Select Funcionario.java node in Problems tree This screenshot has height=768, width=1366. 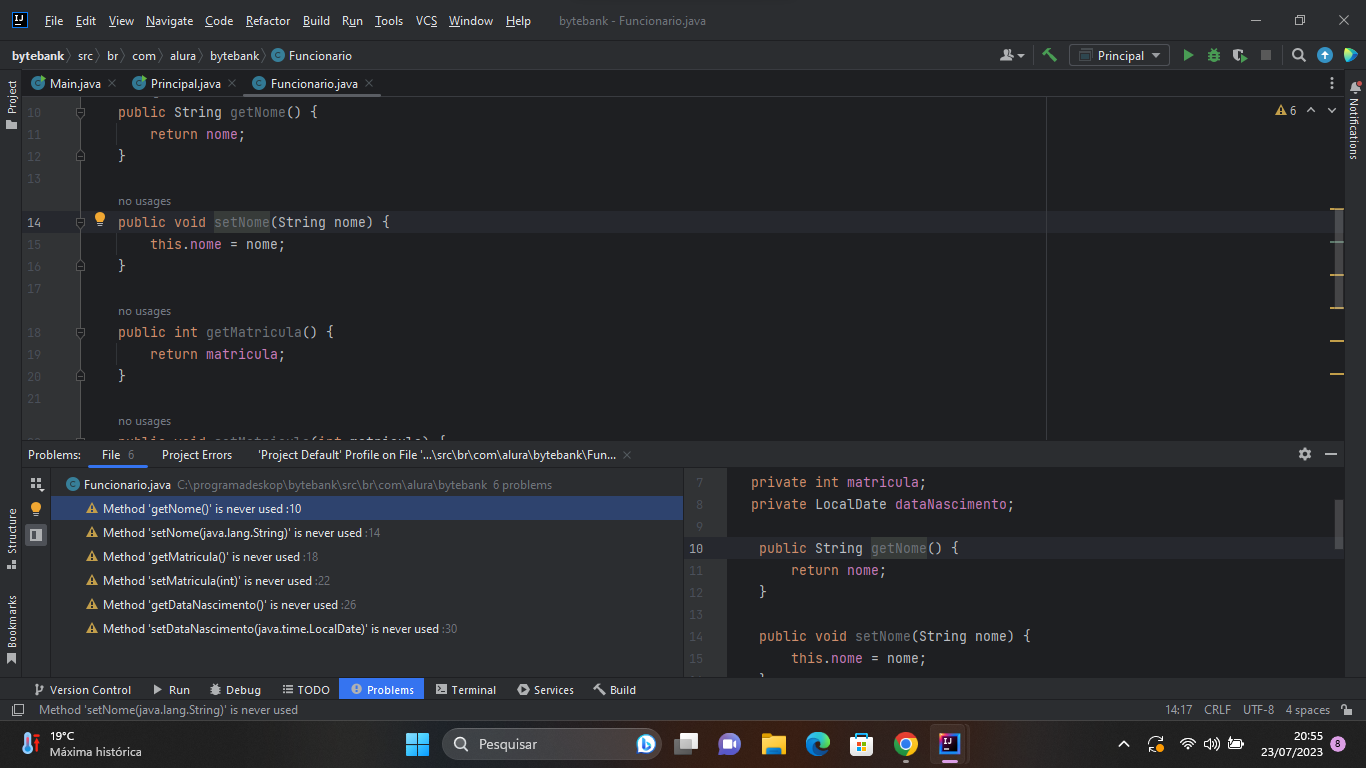[x=367, y=485]
